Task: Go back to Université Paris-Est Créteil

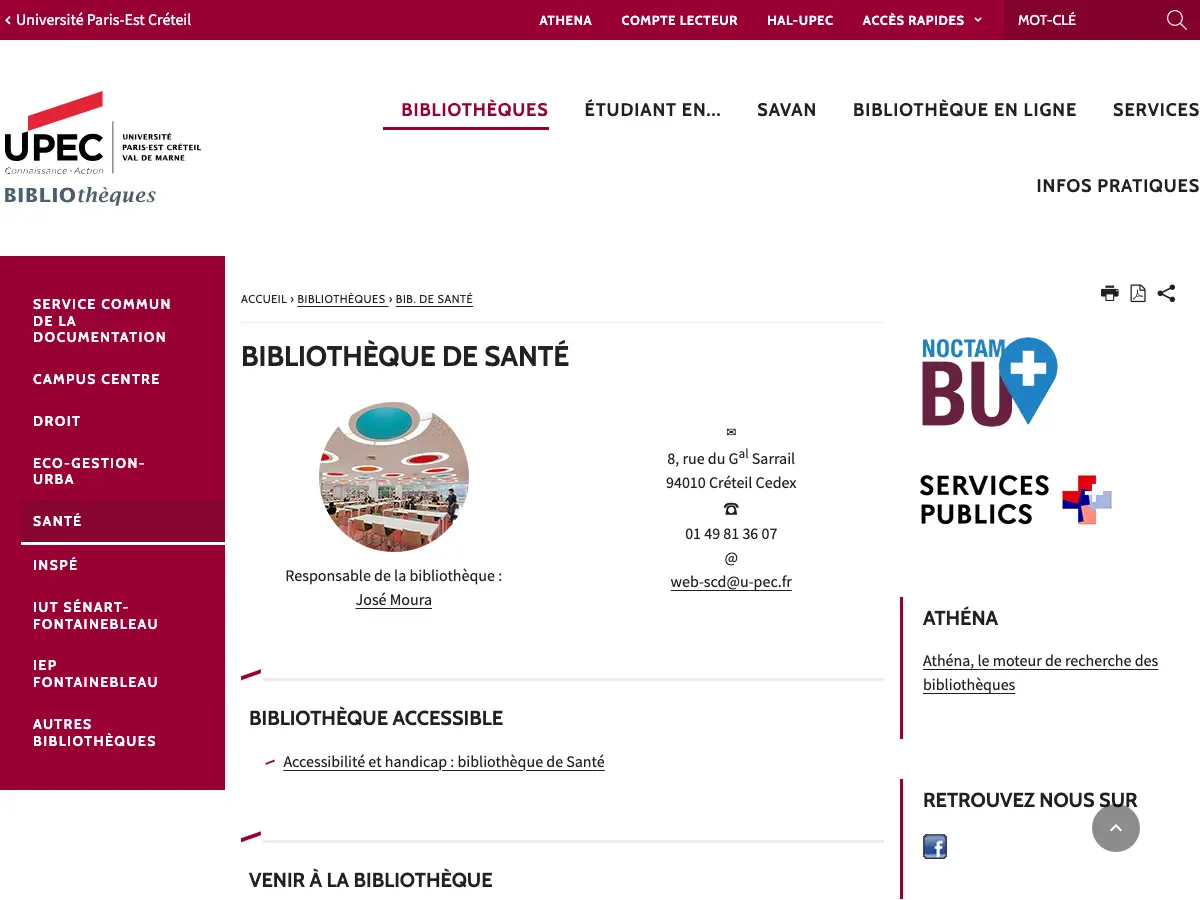Action: 98,20
